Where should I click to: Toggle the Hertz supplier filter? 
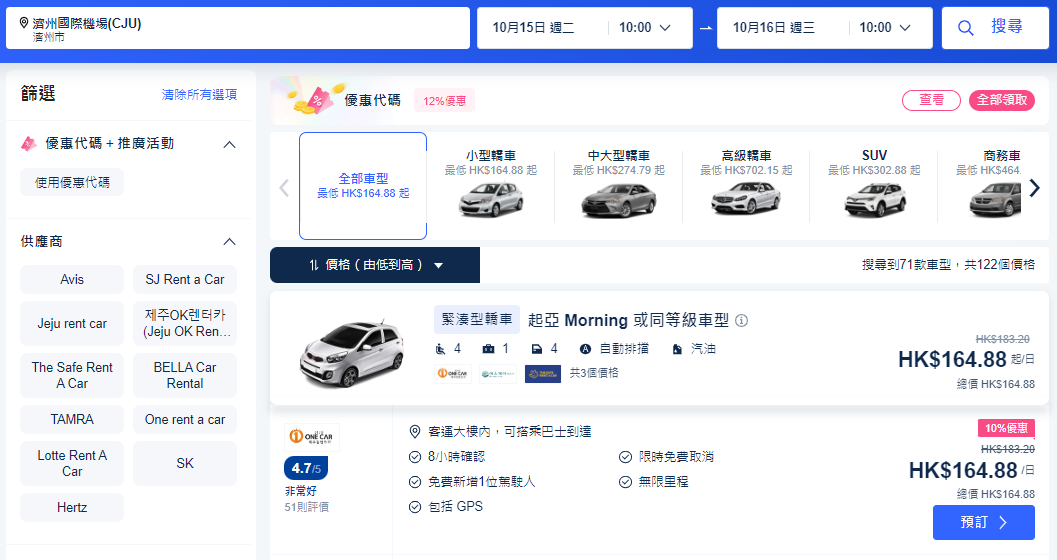coord(72,507)
